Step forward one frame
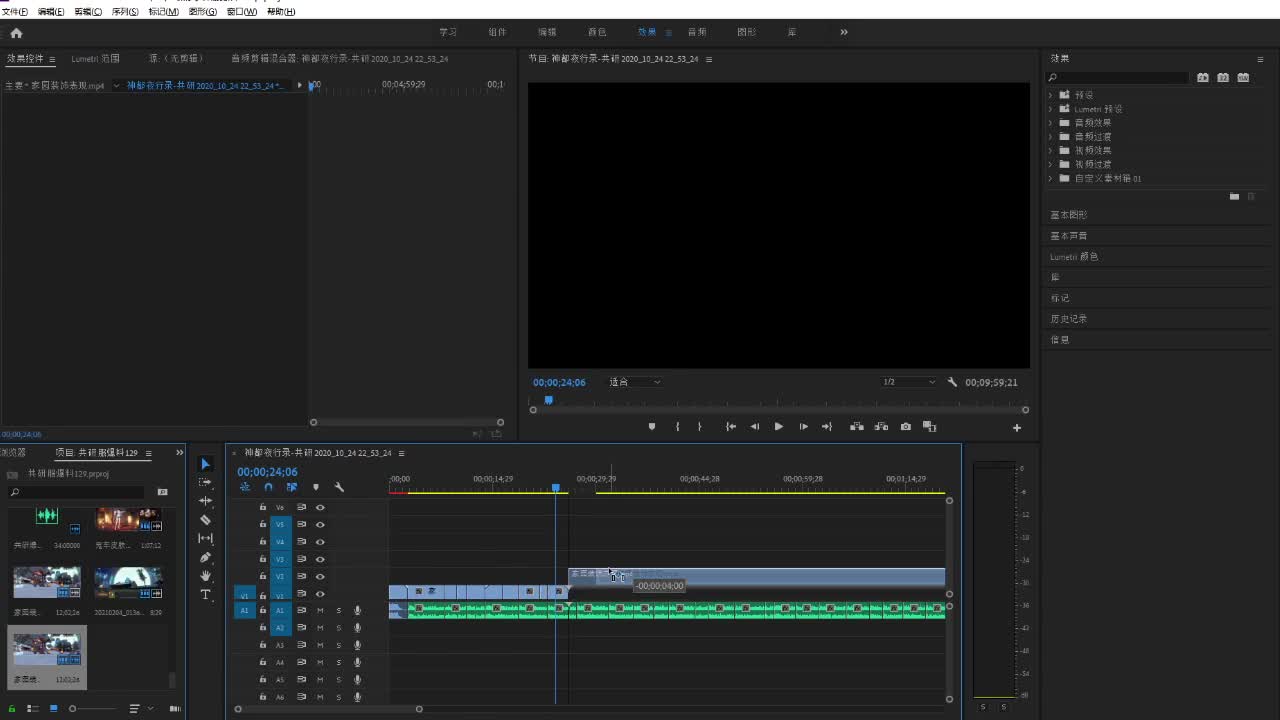Image resolution: width=1280 pixels, height=720 pixels. click(803, 427)
